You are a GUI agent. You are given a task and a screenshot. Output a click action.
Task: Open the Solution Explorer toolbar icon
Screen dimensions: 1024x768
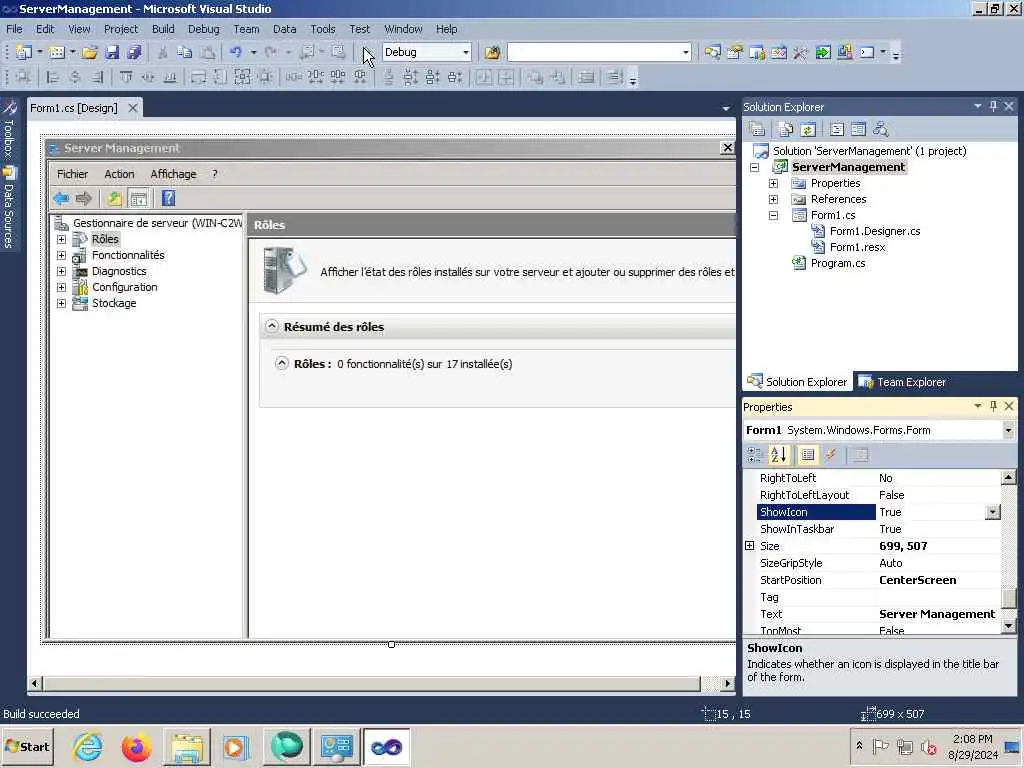[712, 52]
